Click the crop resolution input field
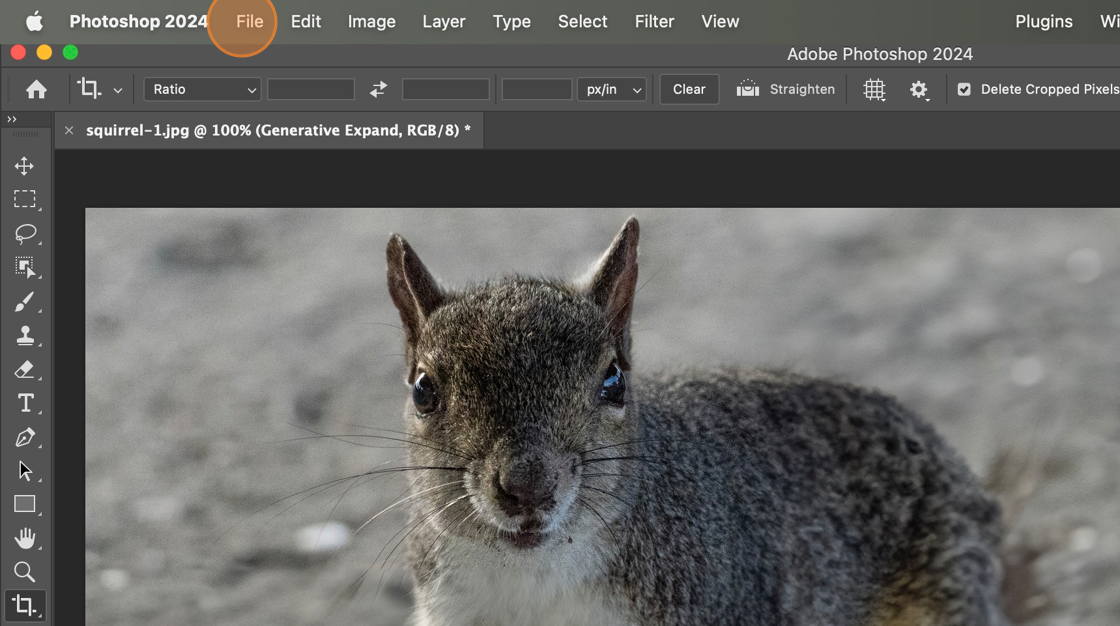This screenshot has height=626, width=1120. pos(537,89)
